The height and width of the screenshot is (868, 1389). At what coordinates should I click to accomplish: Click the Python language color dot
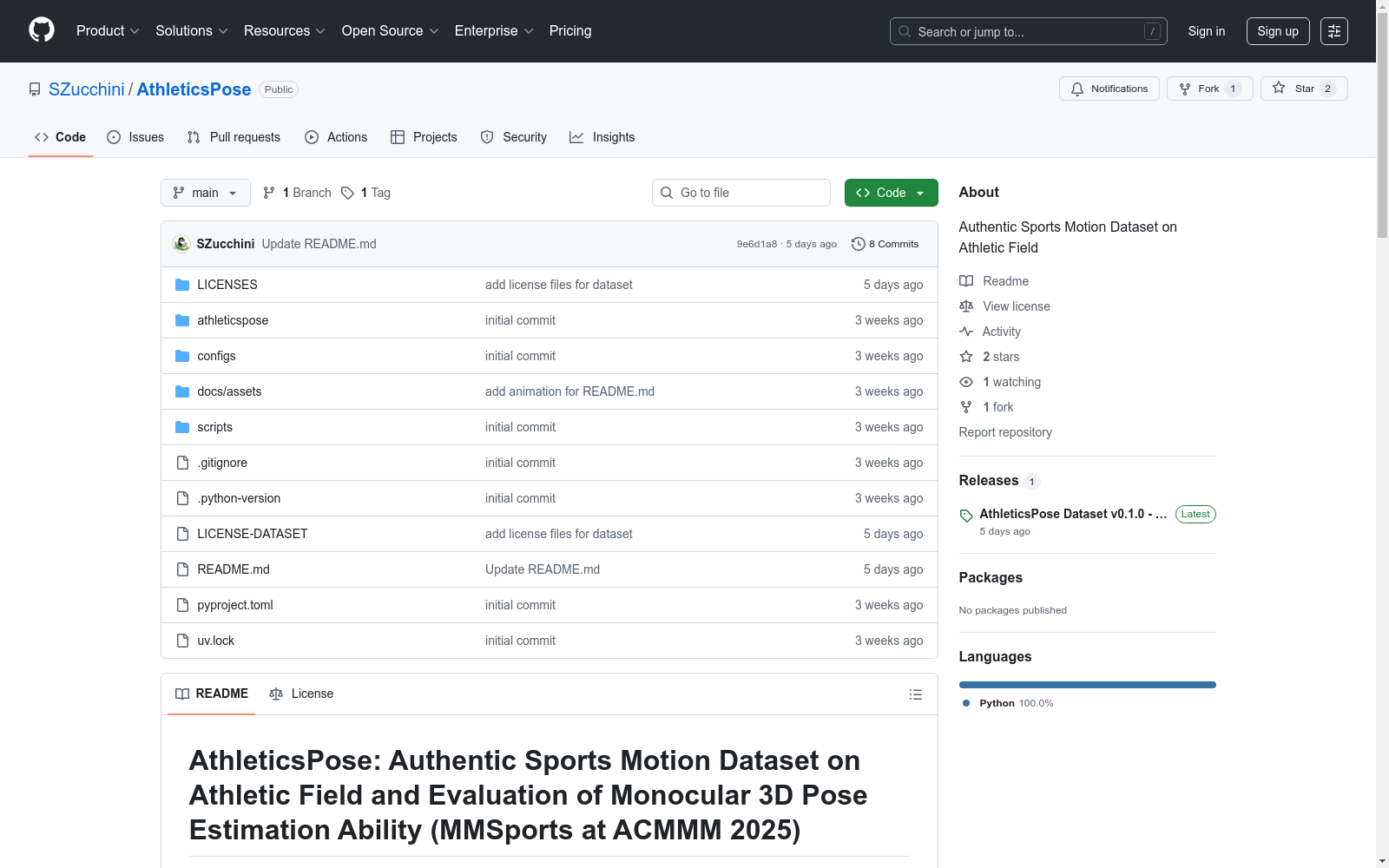[966, 703]
